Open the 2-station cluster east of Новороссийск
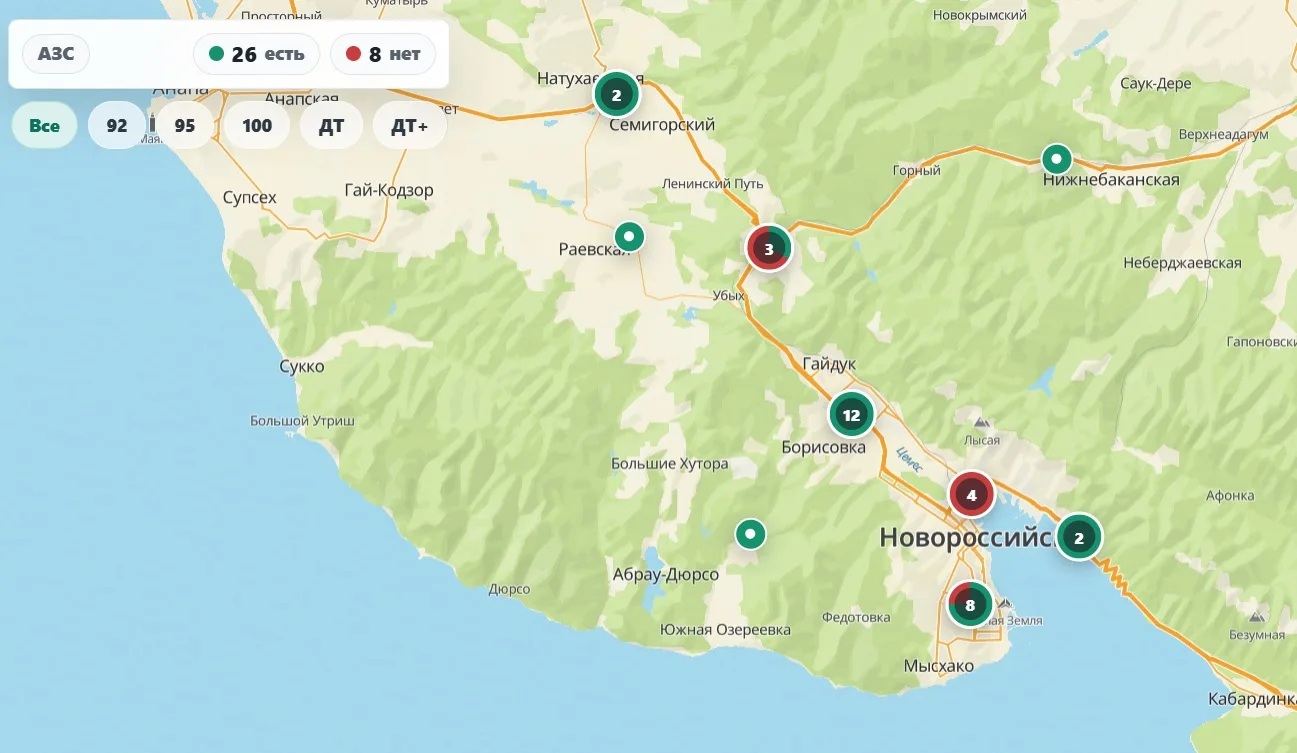1297x753 pixels. [1078, 538]
